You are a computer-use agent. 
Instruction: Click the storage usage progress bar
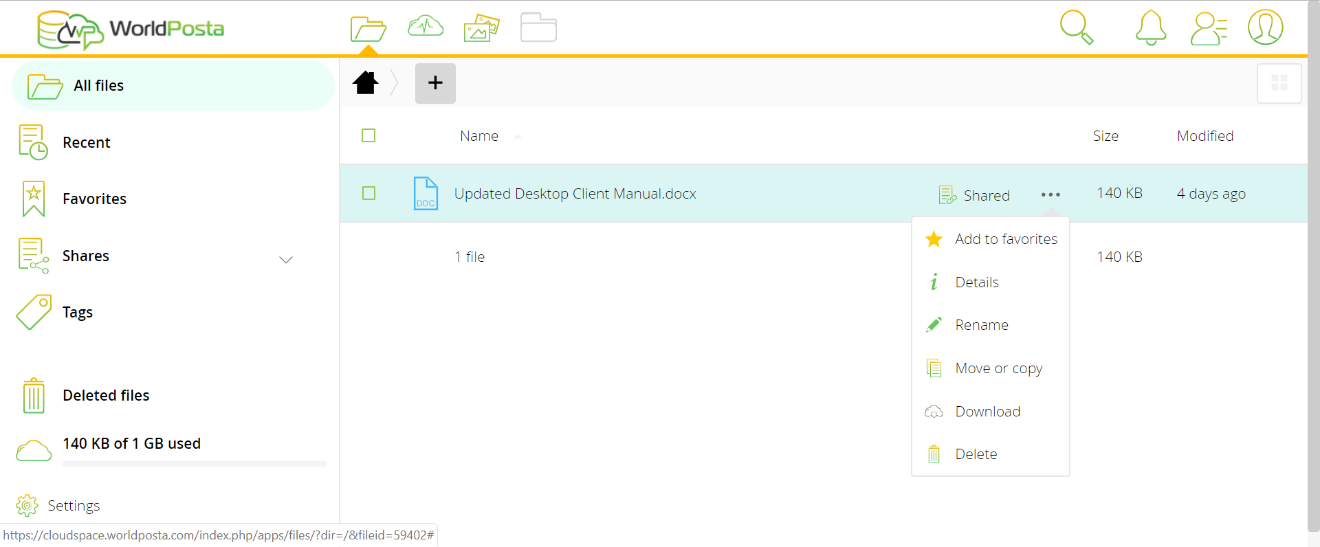(194, 464)
